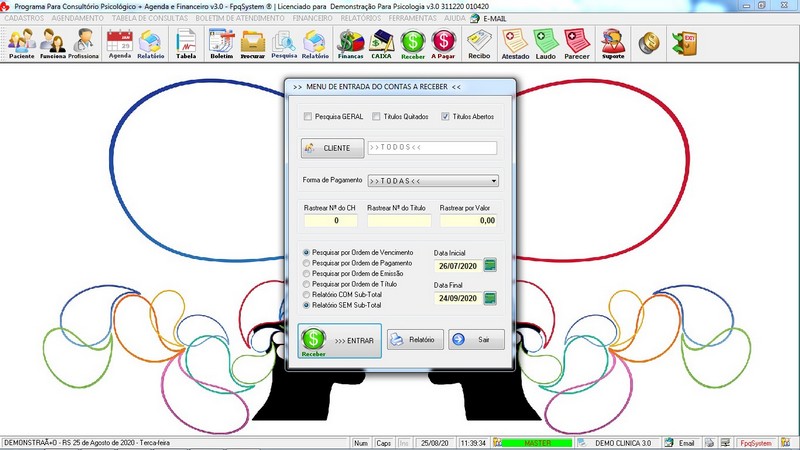
Task: Click the green exit door icon
Action: [685, 43]
